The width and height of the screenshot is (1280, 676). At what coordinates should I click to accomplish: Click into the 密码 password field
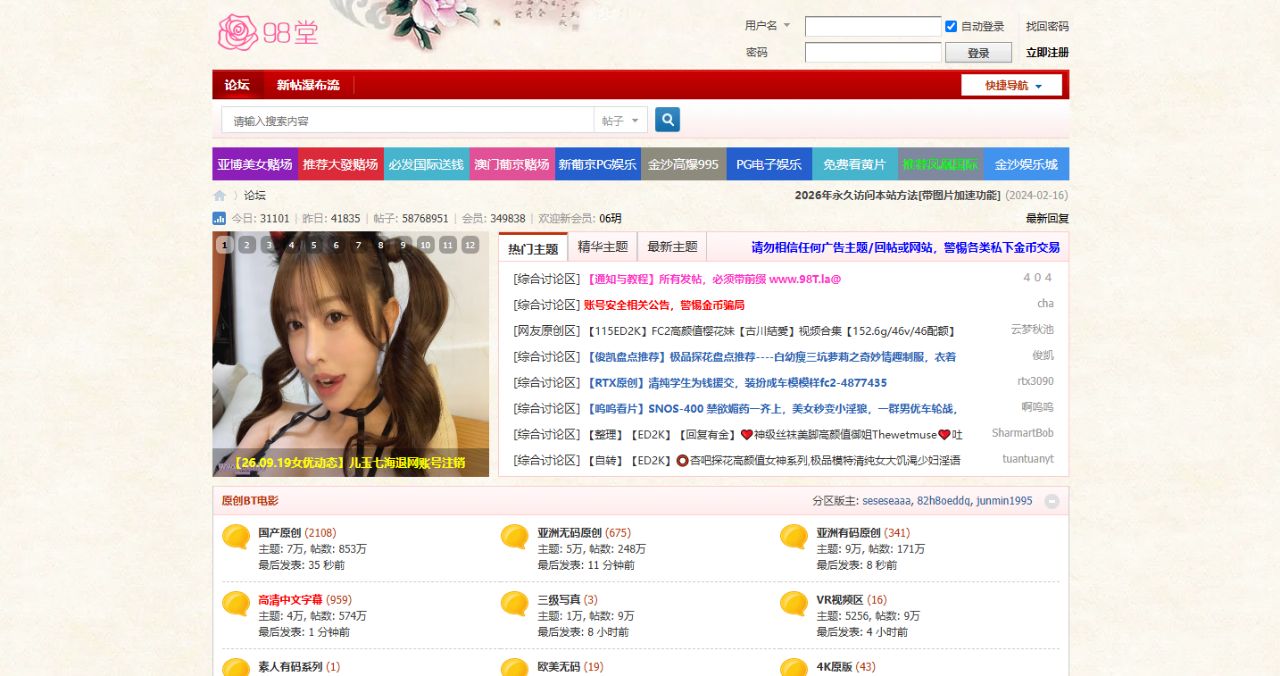pos(873,53)
